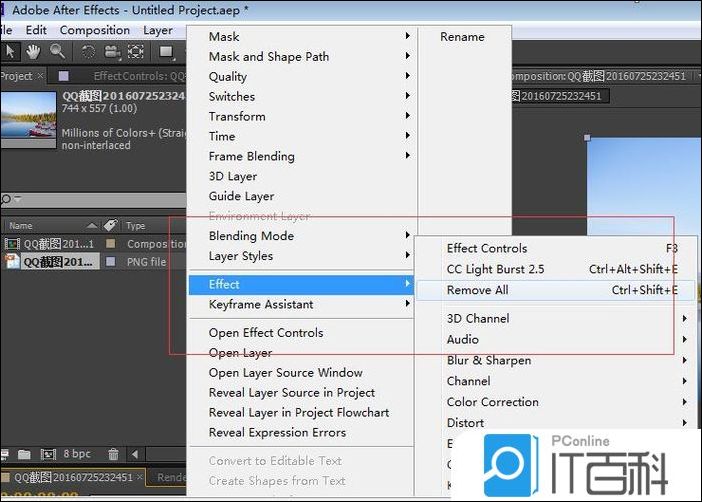Select the Selection arrow tool
Screen dimensions: 702x502
tap(11, 51)
